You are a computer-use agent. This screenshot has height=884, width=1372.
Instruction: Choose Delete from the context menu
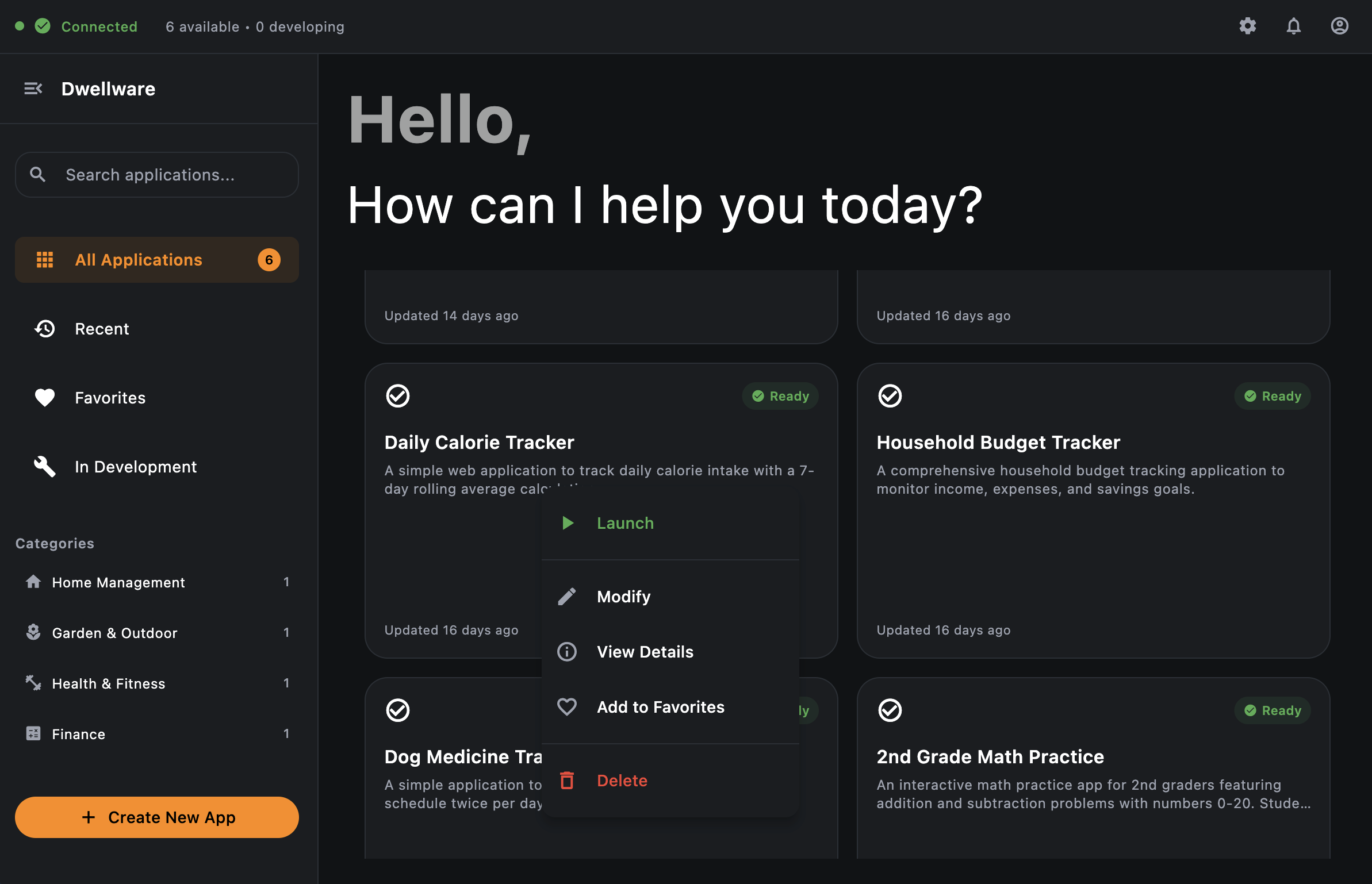pyautogui.click(x=622, y=781)
